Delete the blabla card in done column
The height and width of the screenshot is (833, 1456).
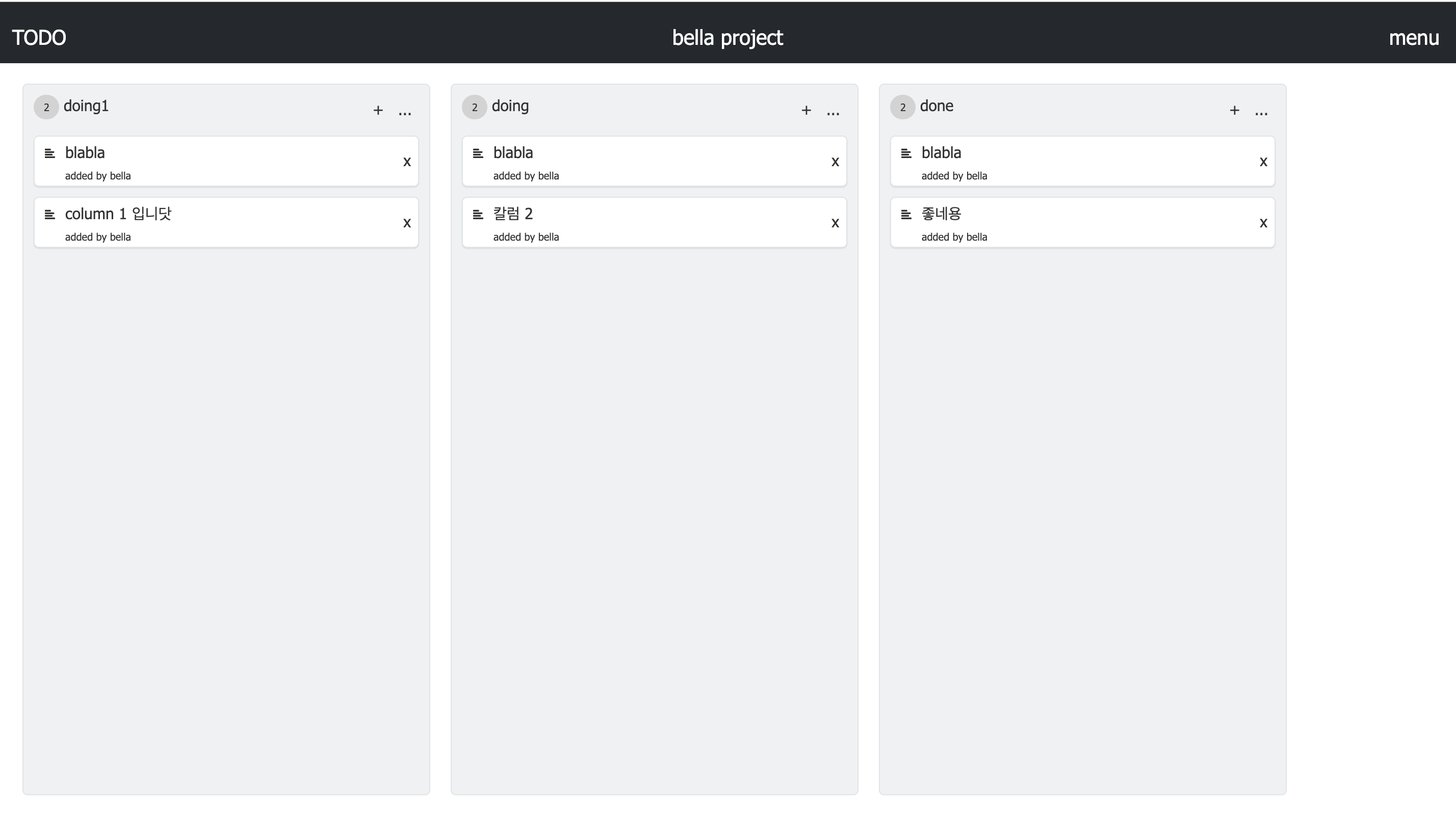coord(1263,162)
